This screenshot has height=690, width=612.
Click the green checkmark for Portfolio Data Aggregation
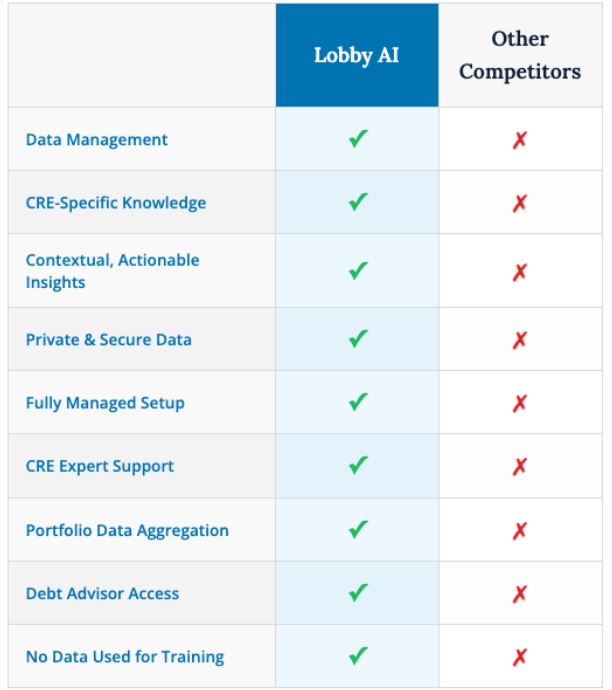coord(358,530)
